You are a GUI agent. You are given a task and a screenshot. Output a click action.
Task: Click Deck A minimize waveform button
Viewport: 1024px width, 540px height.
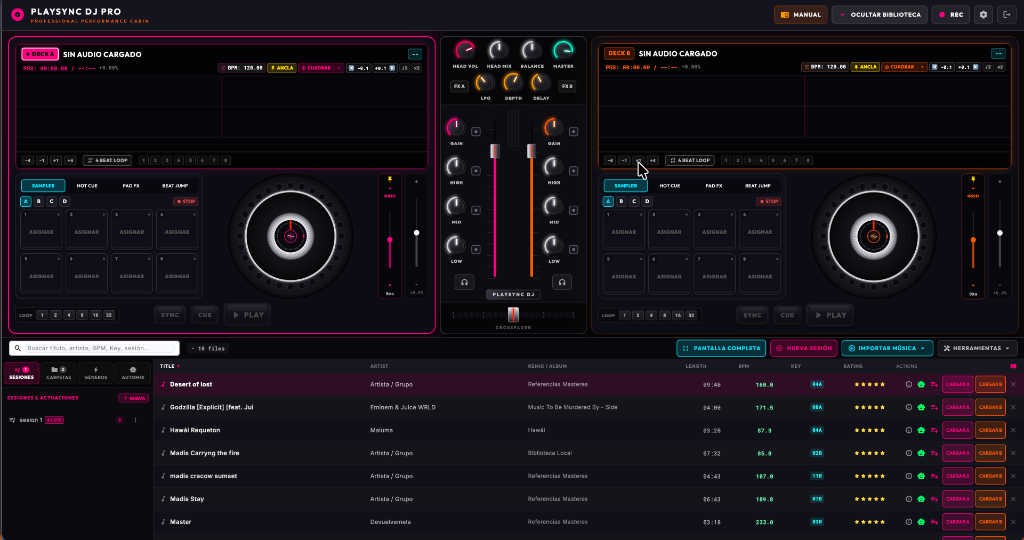415,54
